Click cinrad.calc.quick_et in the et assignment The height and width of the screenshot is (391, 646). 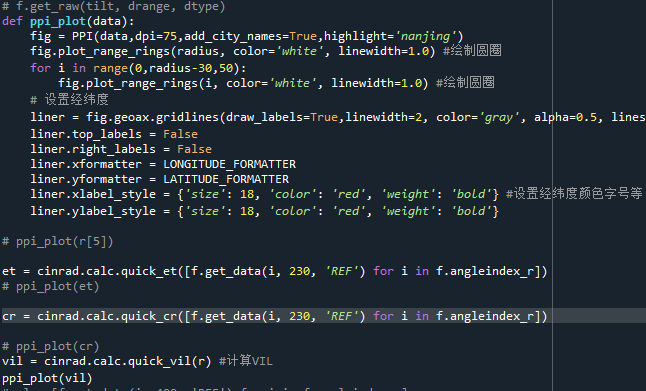tap(107, 271)
